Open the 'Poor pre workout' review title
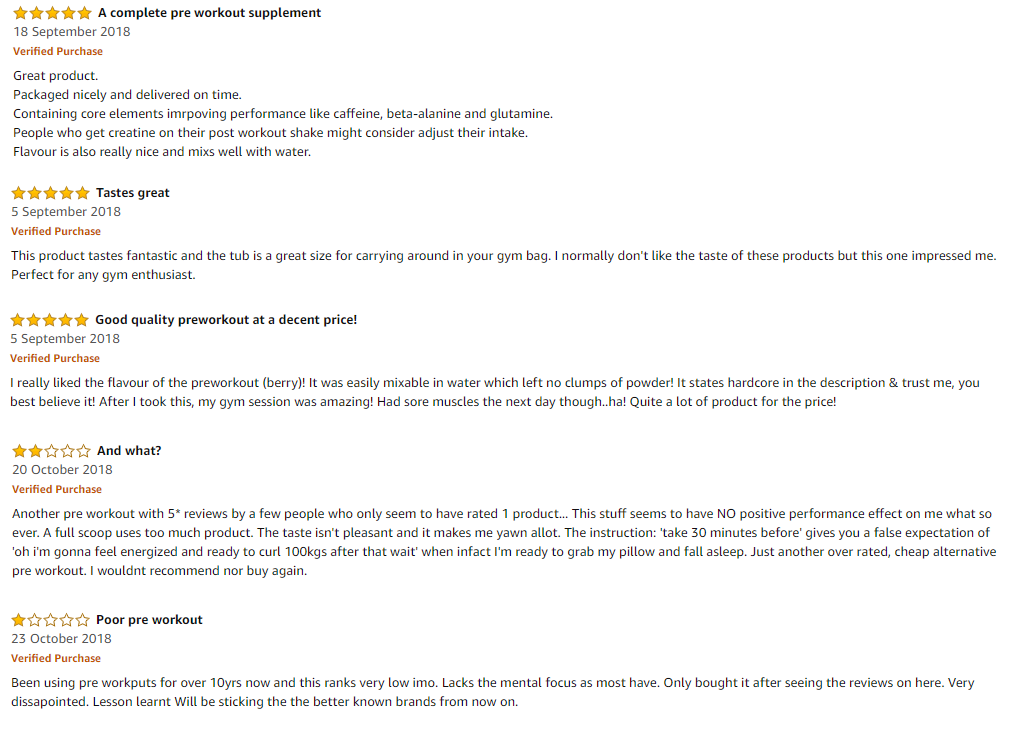 click(149, 620)
